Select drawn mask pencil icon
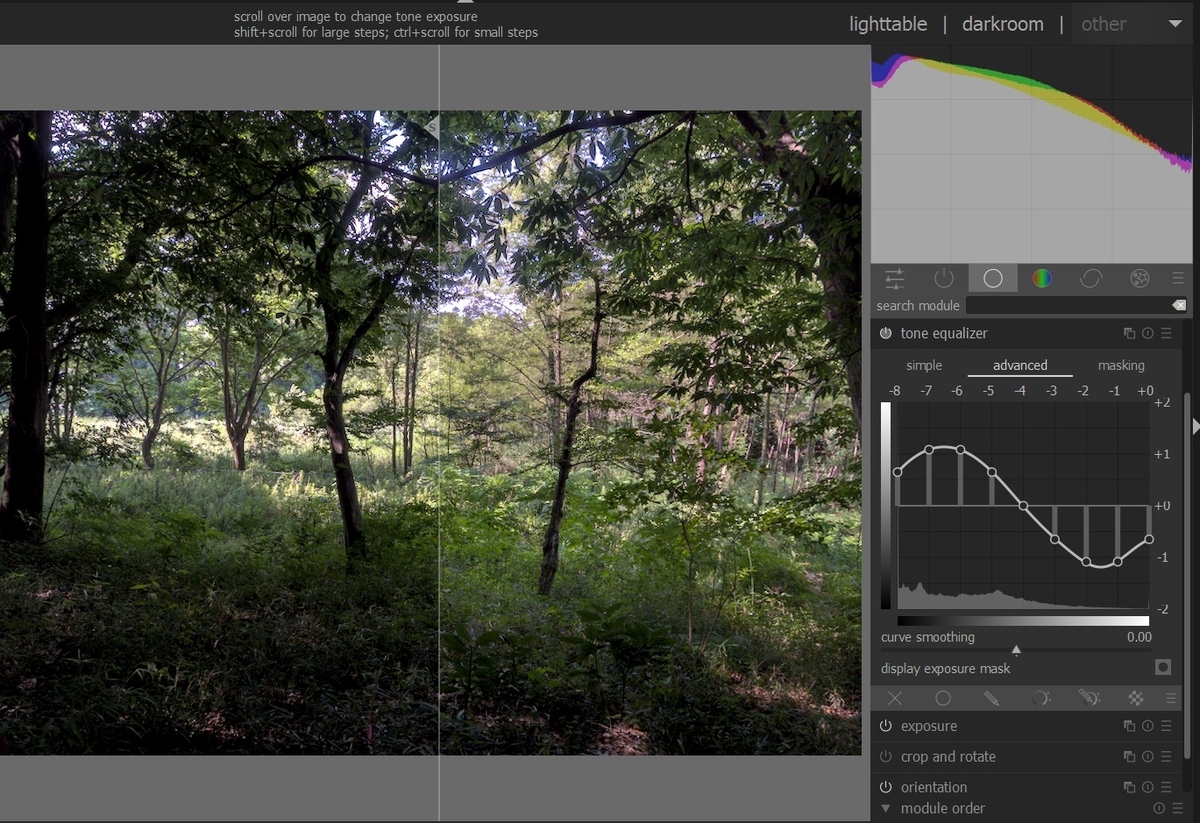1200x823 pixels. pyautogui.click(x=991, y=698)
